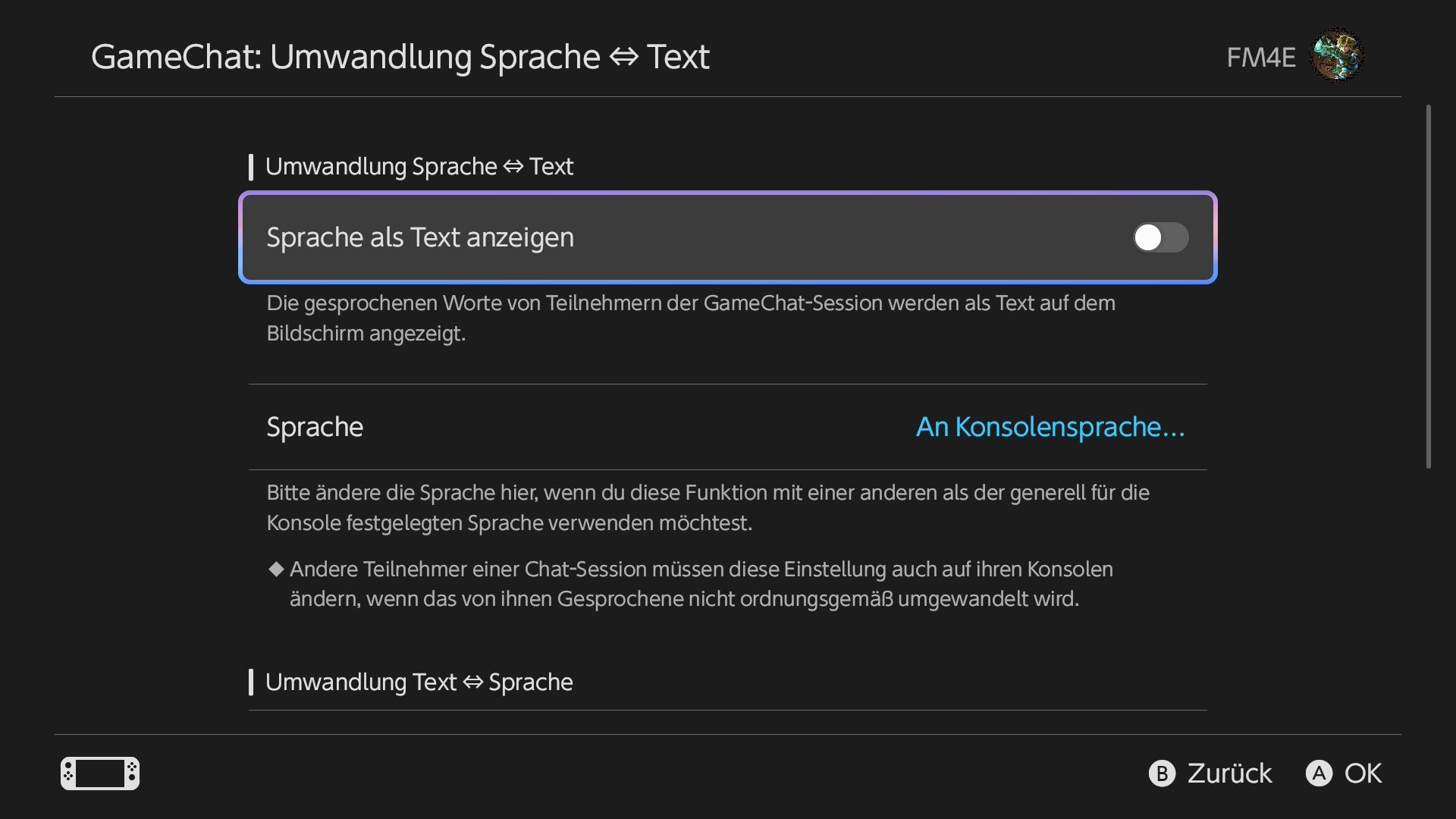This screenshot has width=1456, height=819.
Task: Click the Die gesprochenen Worte description text
Action: (x=691, y=318)
